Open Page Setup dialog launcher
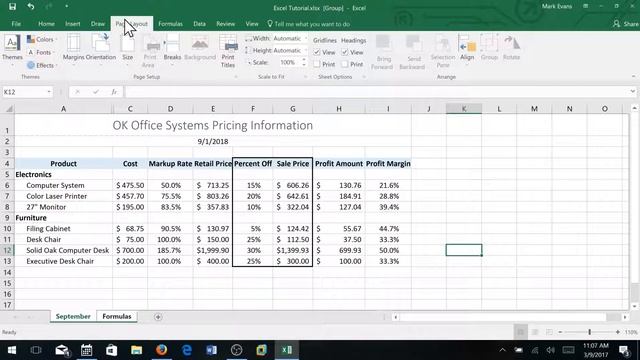This screenshot has width=640, height=360. 236,77
